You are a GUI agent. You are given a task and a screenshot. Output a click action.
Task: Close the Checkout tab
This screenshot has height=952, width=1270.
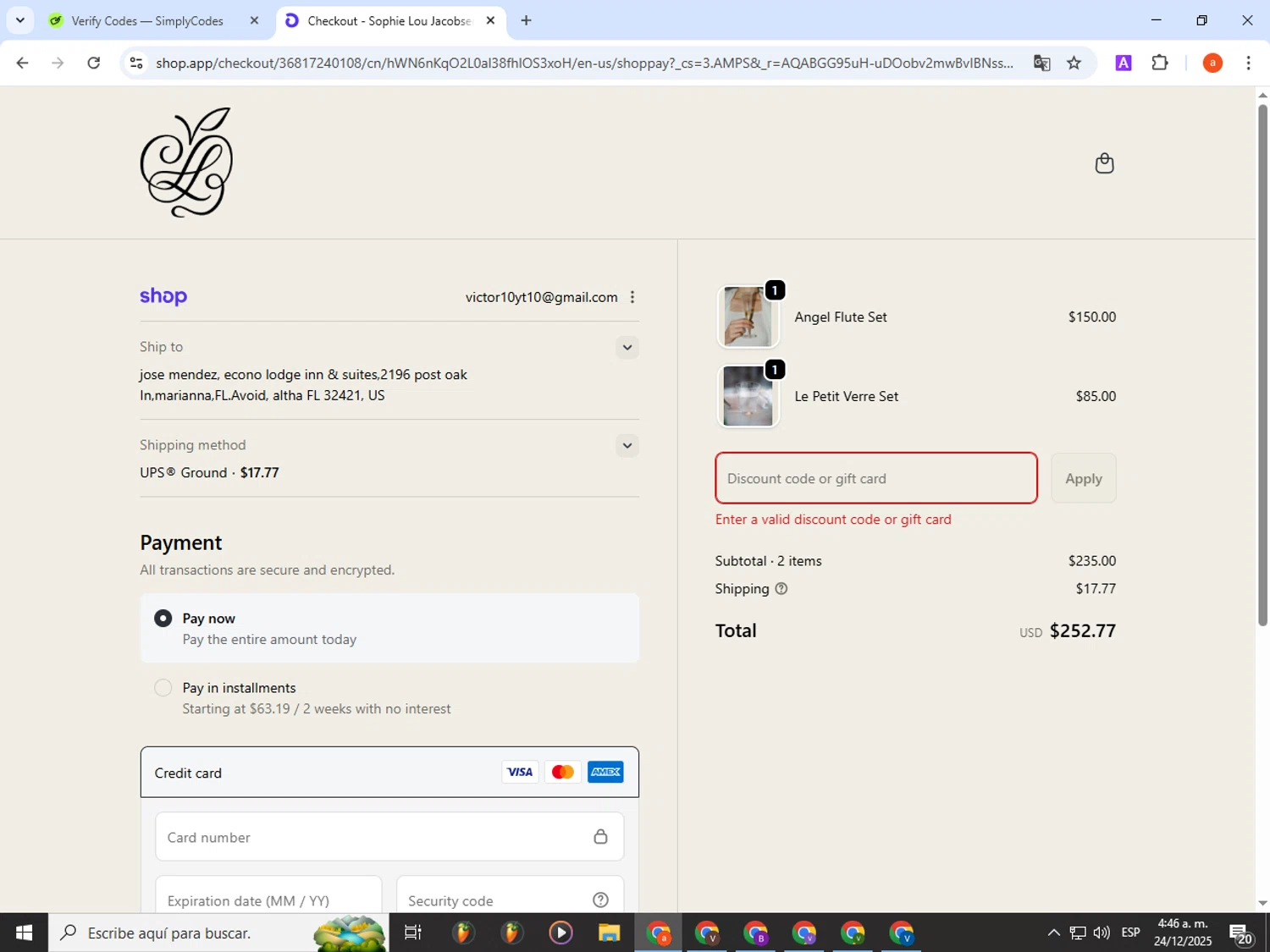click(x=490, y=20)
